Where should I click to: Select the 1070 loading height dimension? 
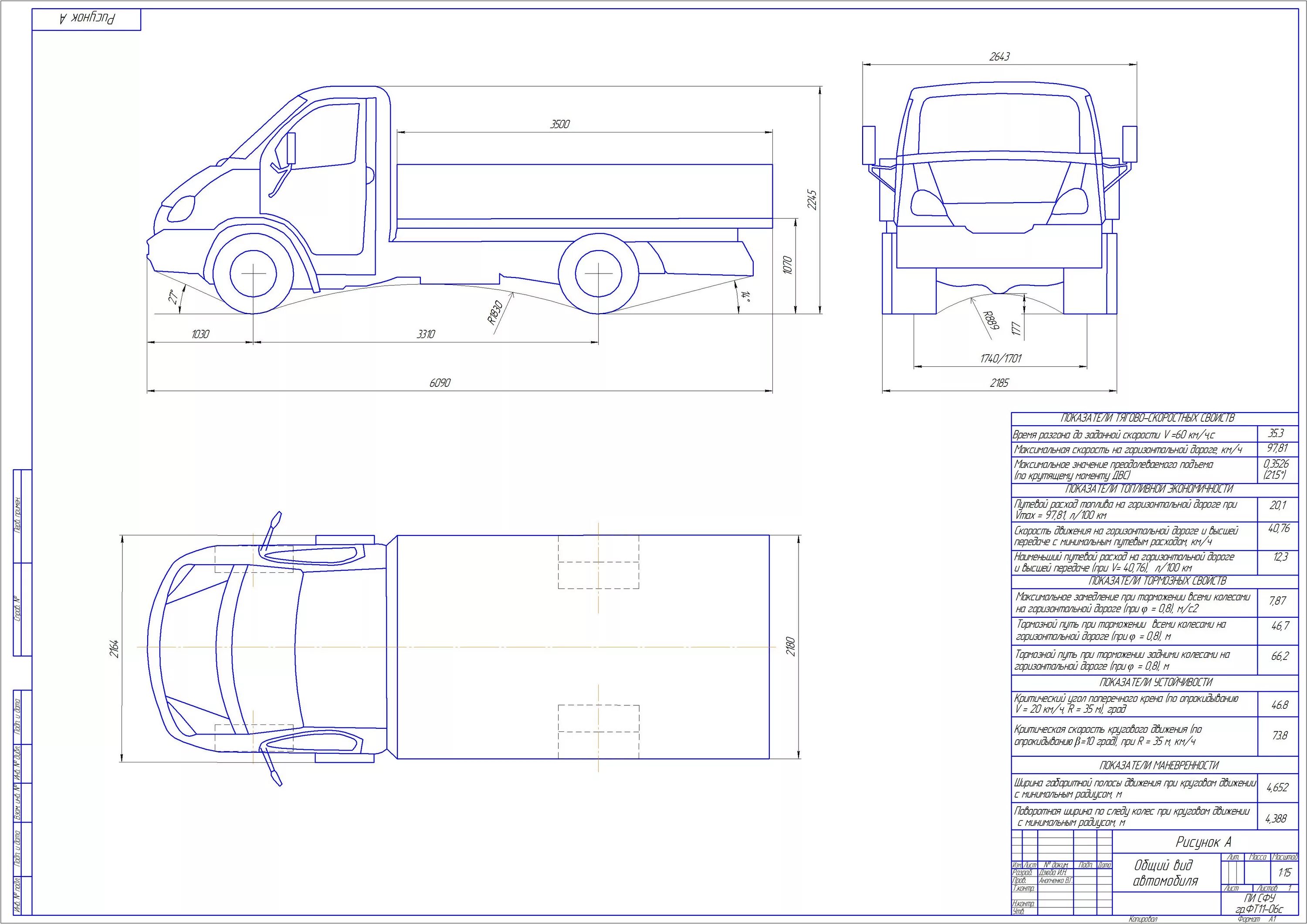pos(788,265)
